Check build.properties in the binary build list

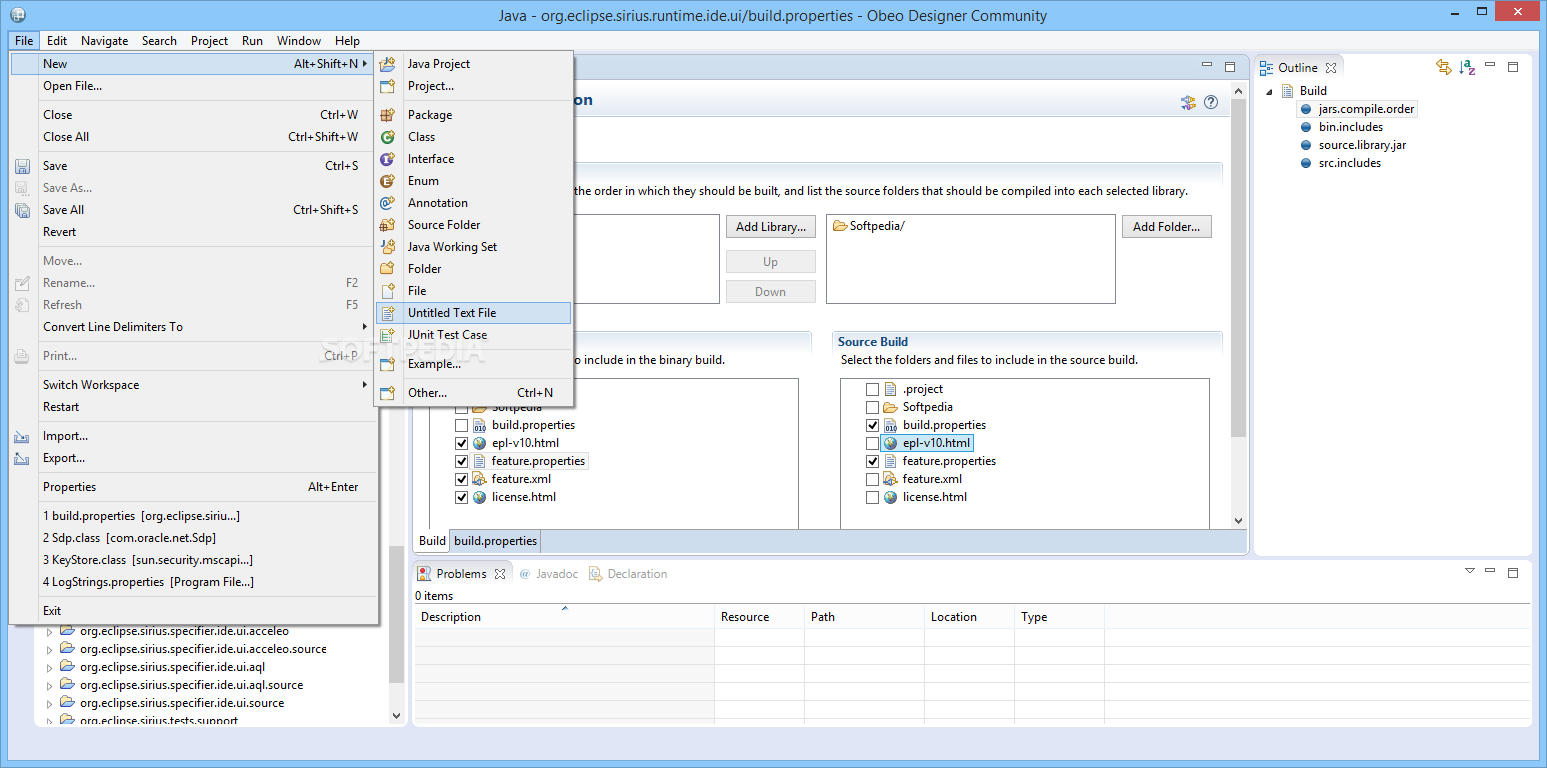(x=461, y=425)
